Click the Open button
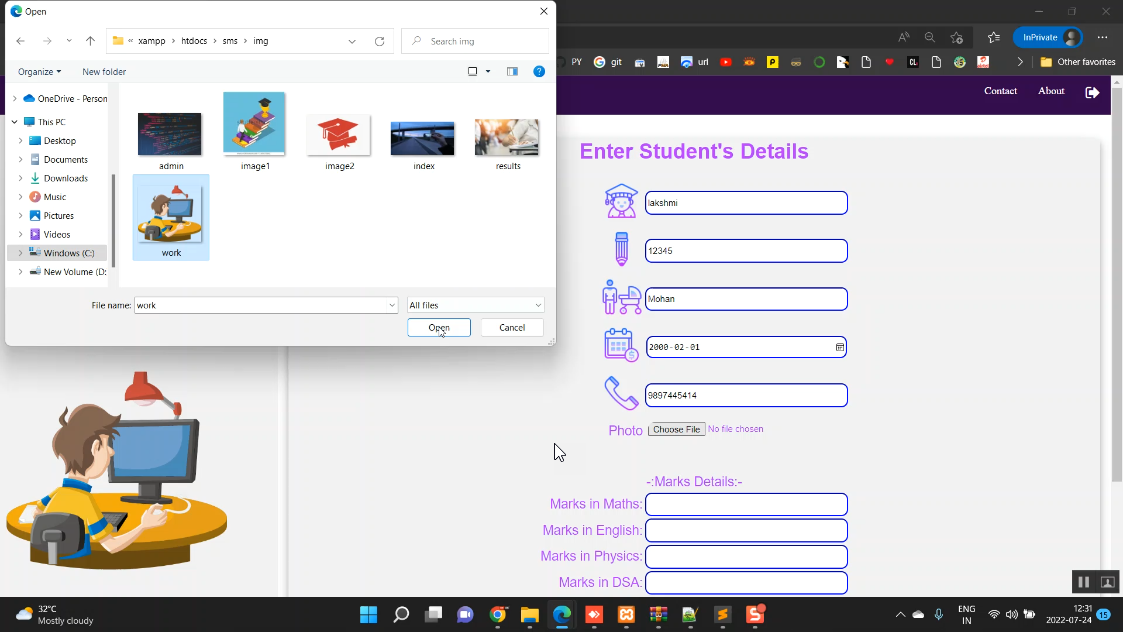The image size is (1123, 632). click(439, 327)
